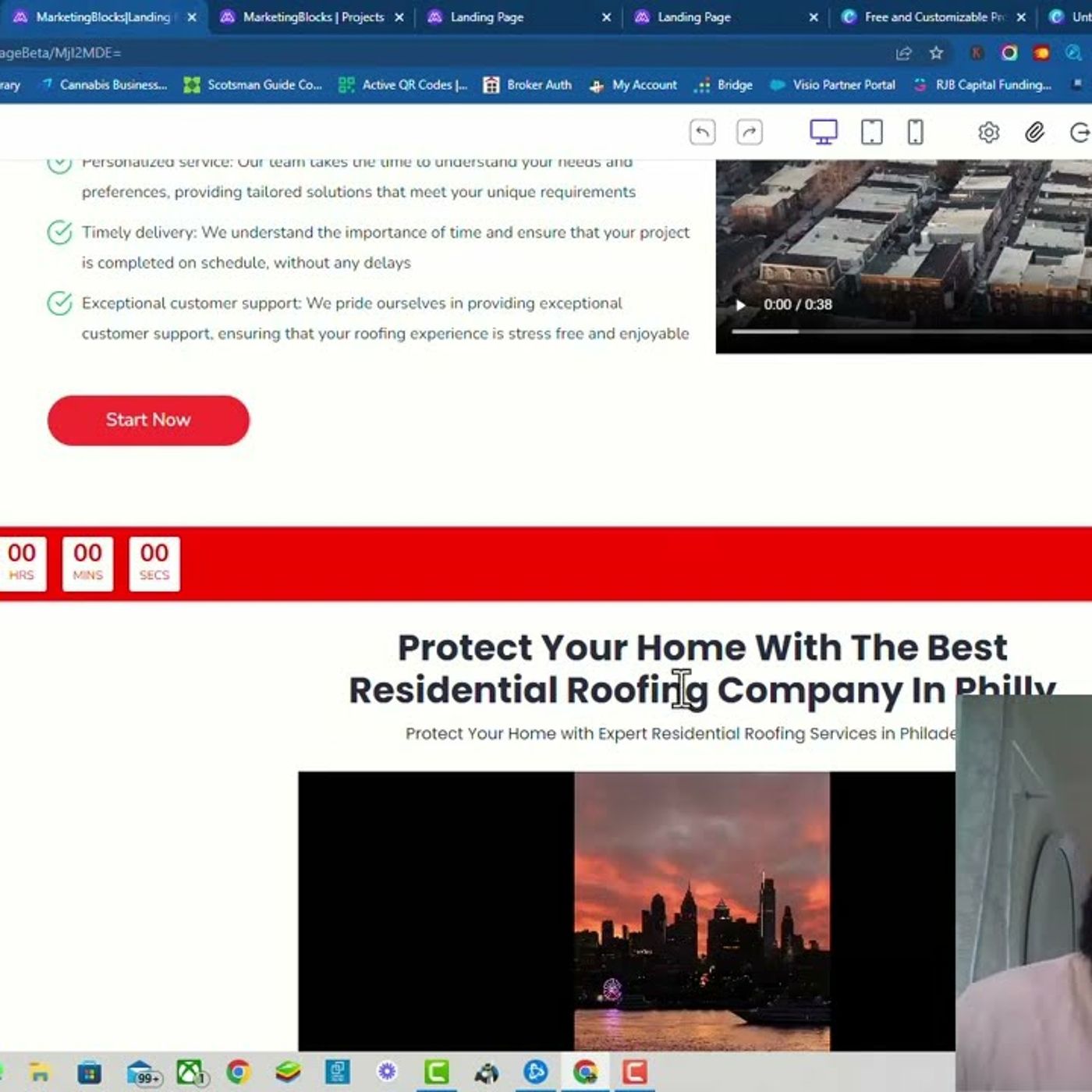Click the paperclip attachment icon
Viewport: 1092px width, 1092px height.
[x=1034, y=132]
